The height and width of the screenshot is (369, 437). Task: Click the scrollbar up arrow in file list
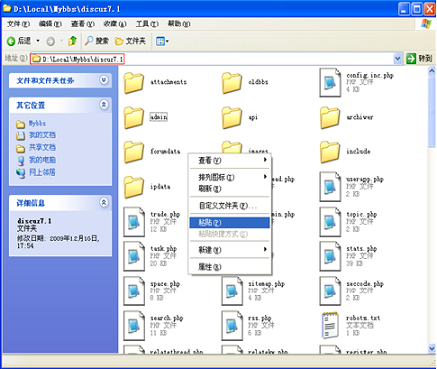(x=432, y=71)
